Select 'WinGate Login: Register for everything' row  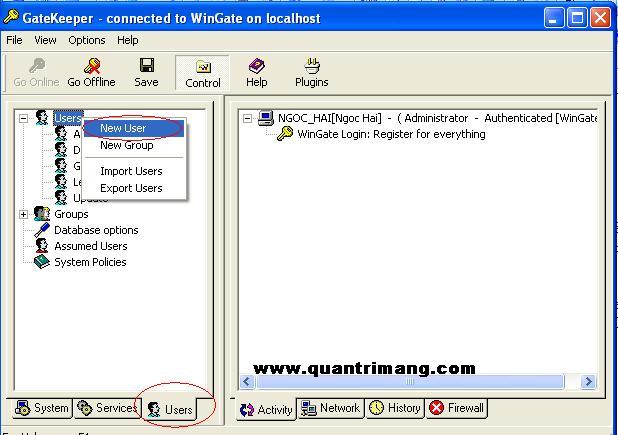391,134
